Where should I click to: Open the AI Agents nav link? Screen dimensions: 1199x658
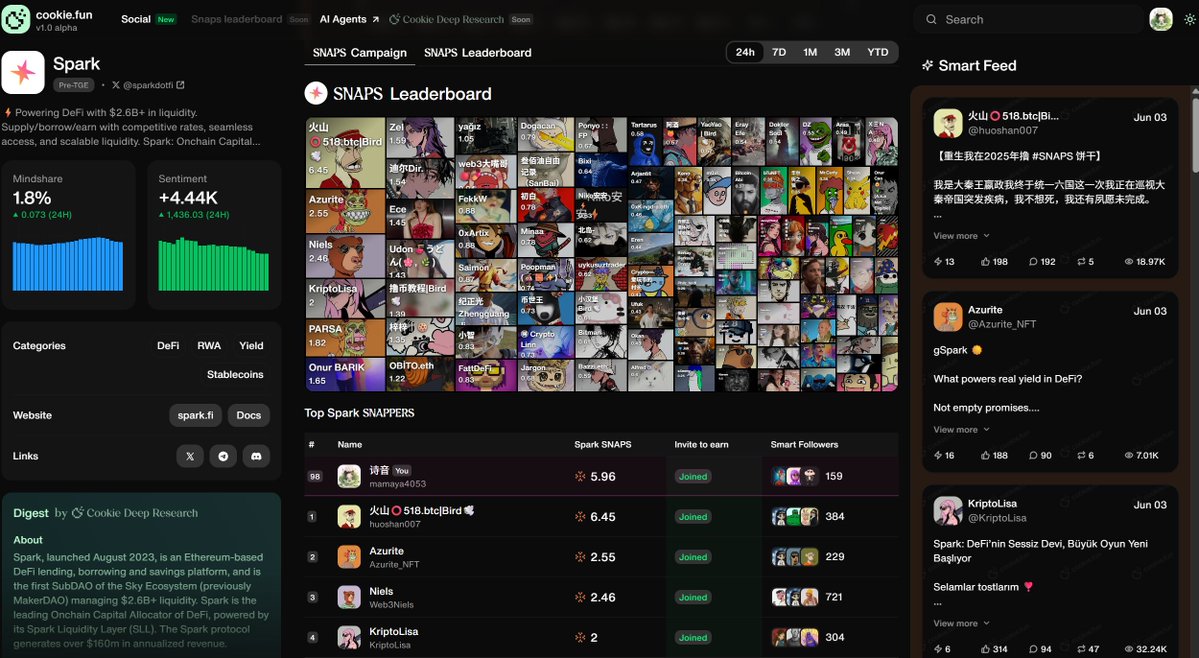pos(349,19)
